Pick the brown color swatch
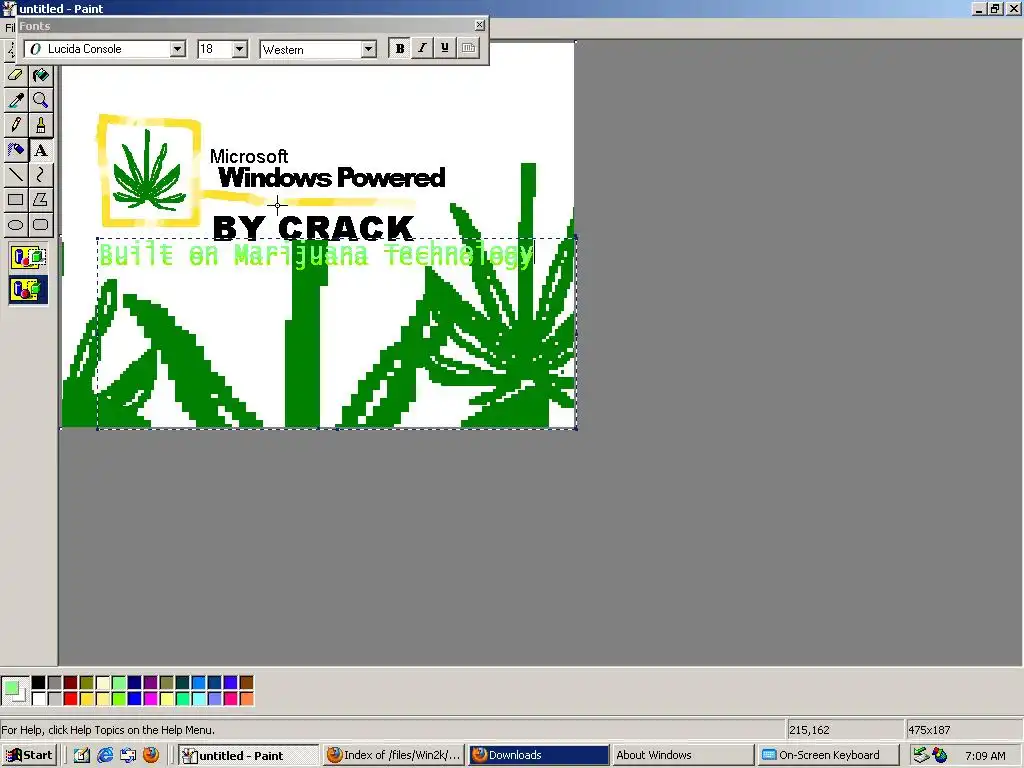The width and height of the screenshot is (1024, 768). click(246, 682)
